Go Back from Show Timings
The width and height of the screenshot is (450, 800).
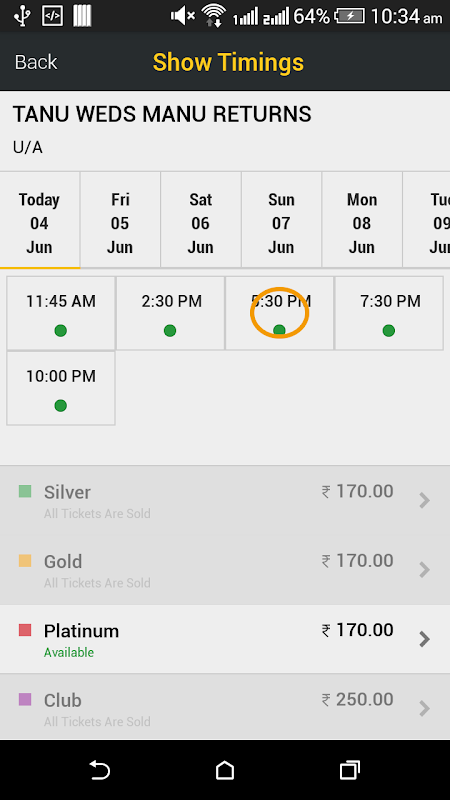tap(36, 62)
